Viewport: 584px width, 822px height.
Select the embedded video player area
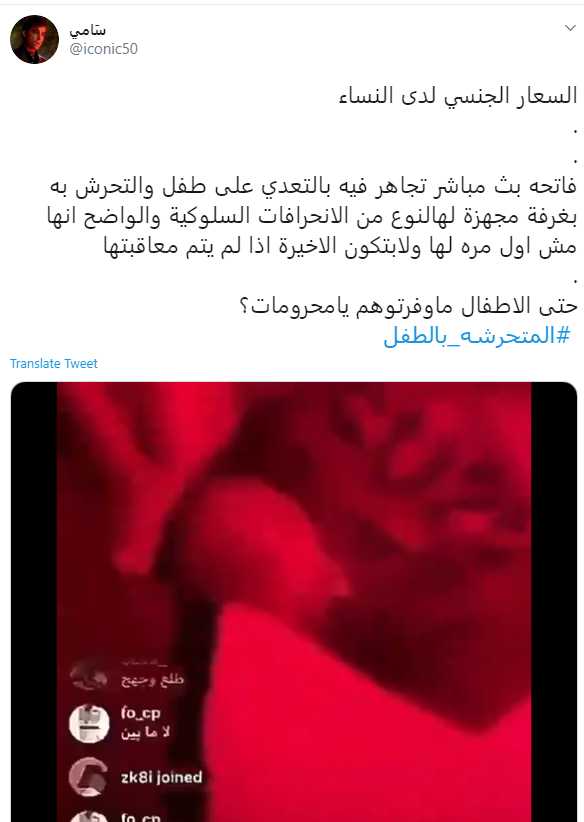(x=294, y=602)
